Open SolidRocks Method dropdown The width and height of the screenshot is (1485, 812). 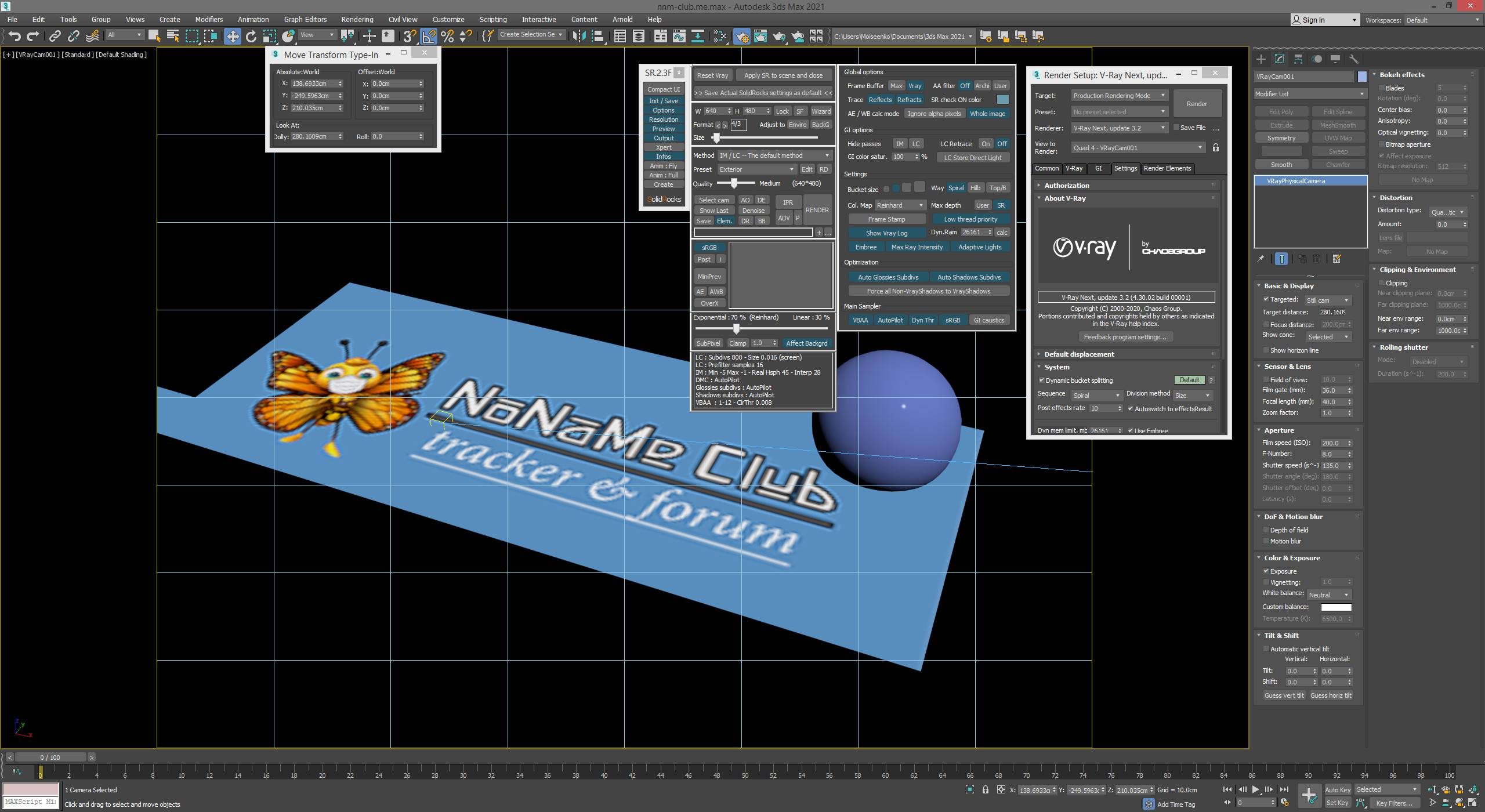pos(774,155)
